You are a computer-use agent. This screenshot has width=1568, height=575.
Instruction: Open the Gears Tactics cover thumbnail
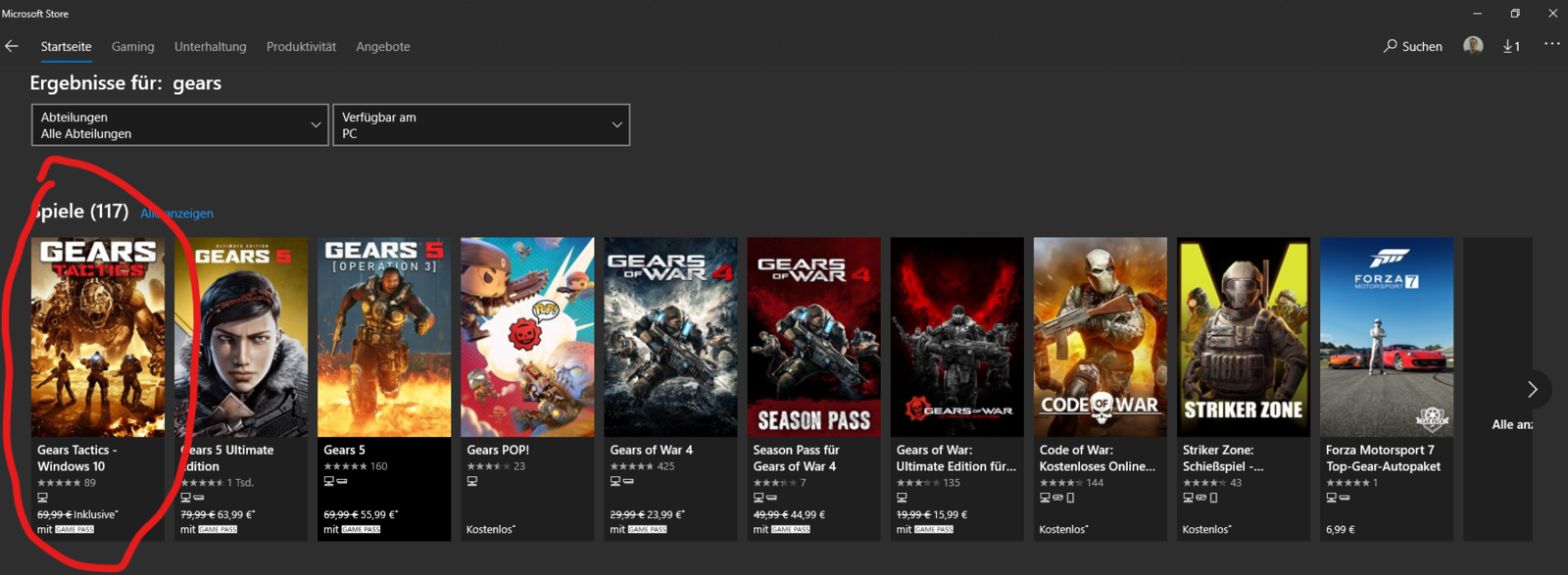(x=98, y=337)
